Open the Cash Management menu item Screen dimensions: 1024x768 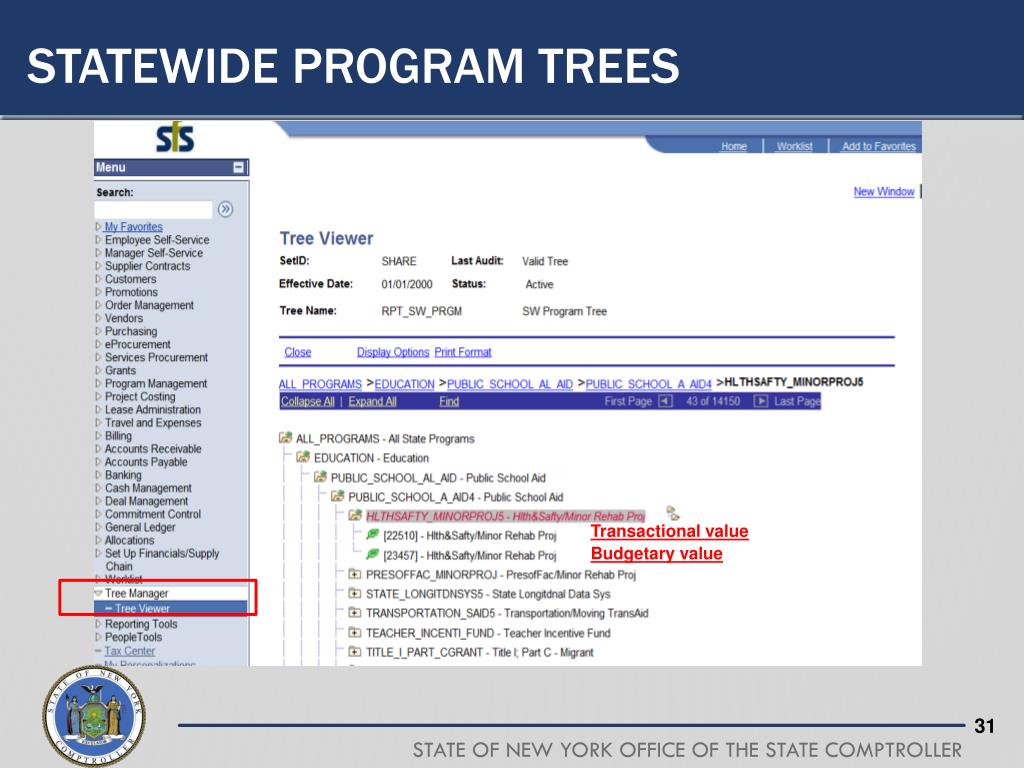[x=148, y=488]
